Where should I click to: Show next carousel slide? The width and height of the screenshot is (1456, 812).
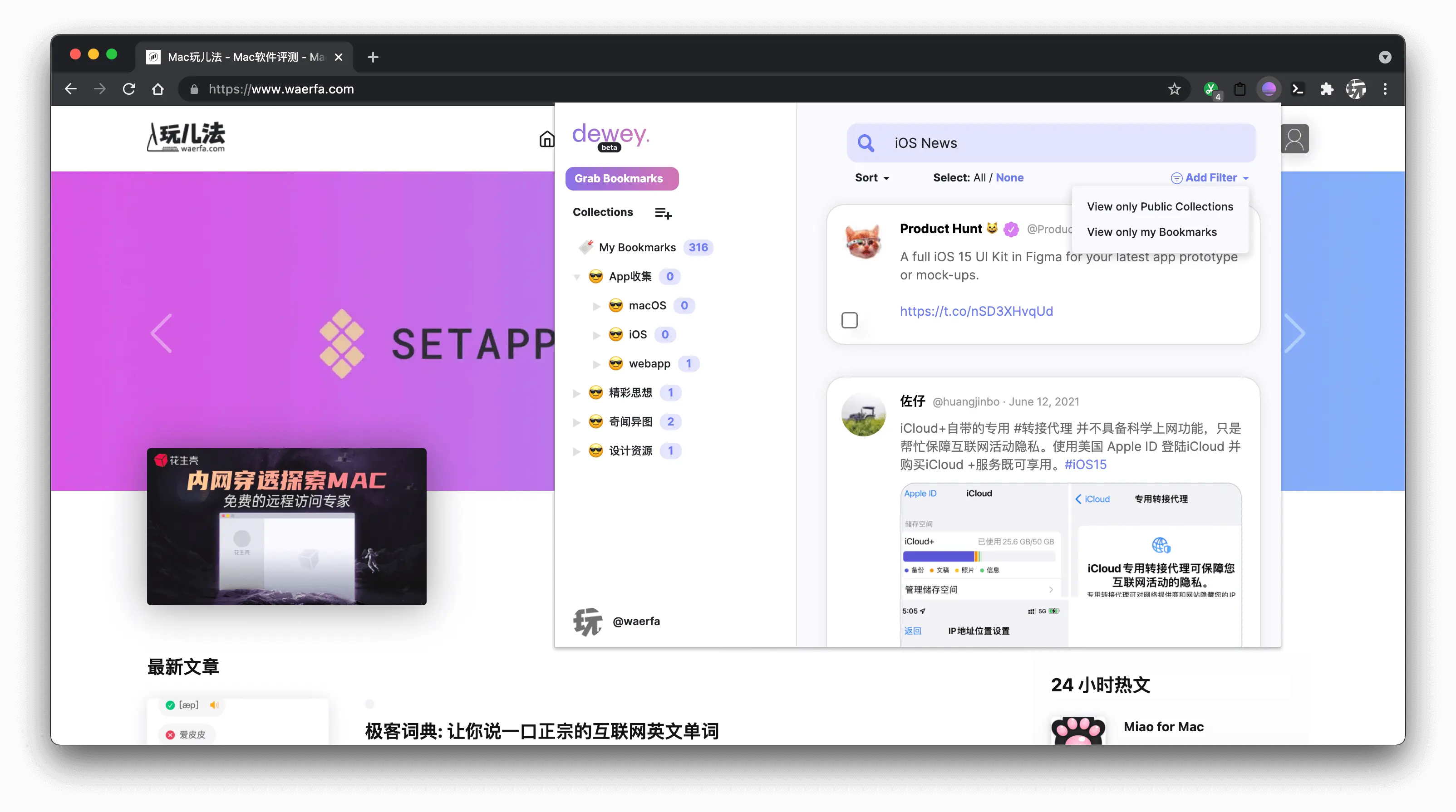tap(1295, 334)
